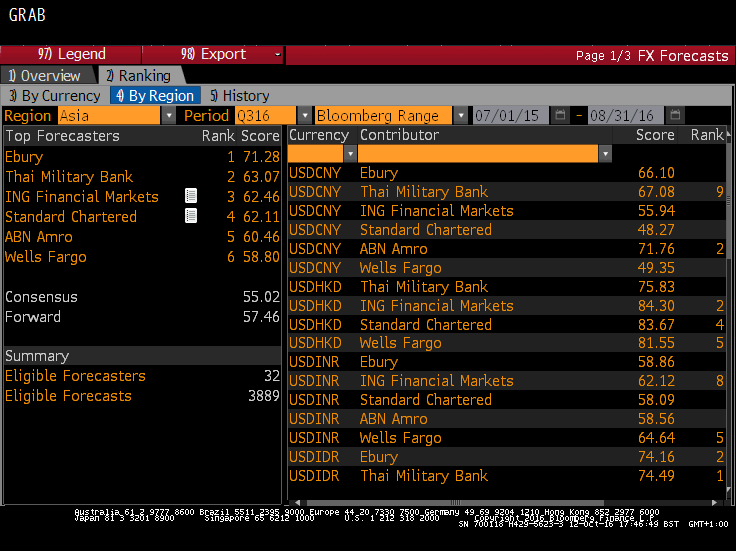
Task: Click the Rank column header in table
Action: (706, 135)
